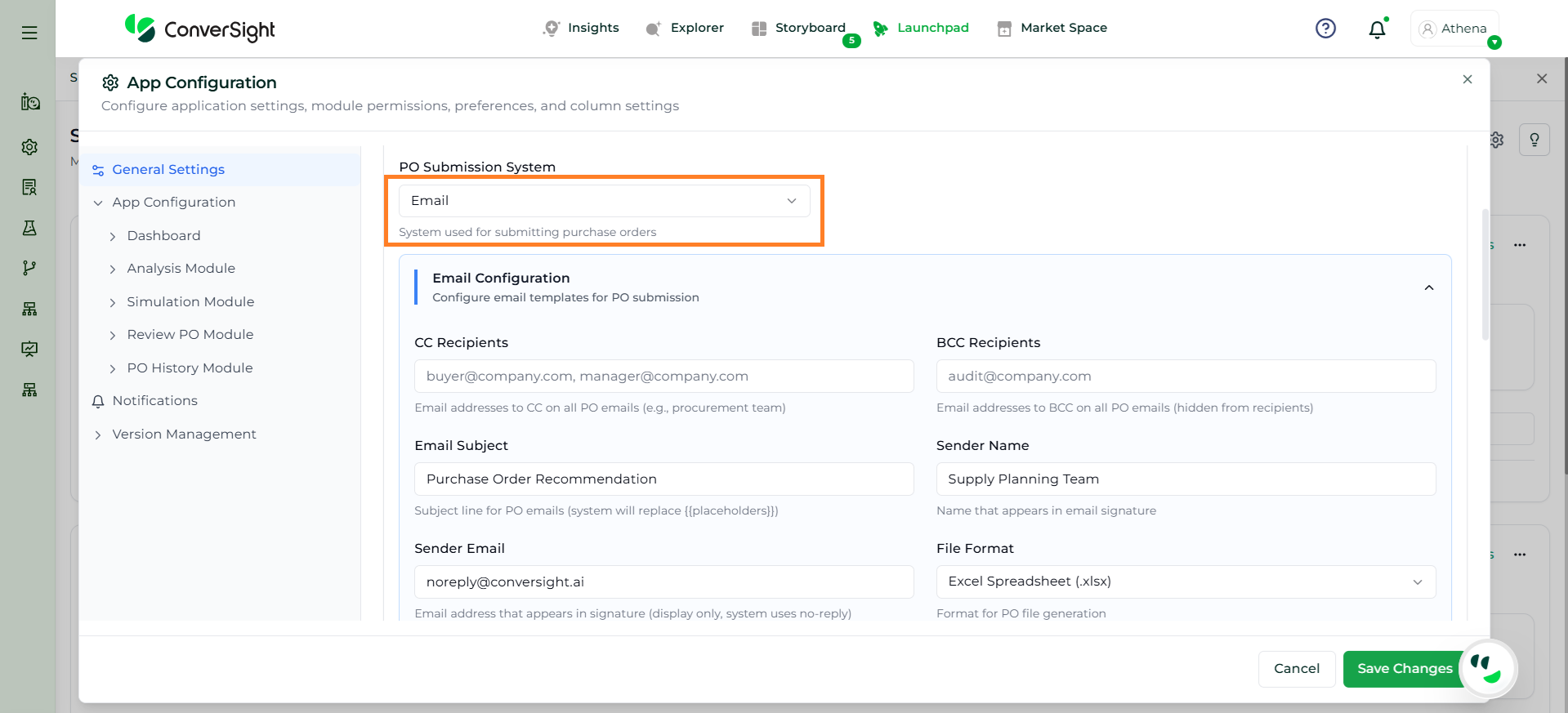
Task: Open the File Format dropdown
Action: tap(1185, 582)
